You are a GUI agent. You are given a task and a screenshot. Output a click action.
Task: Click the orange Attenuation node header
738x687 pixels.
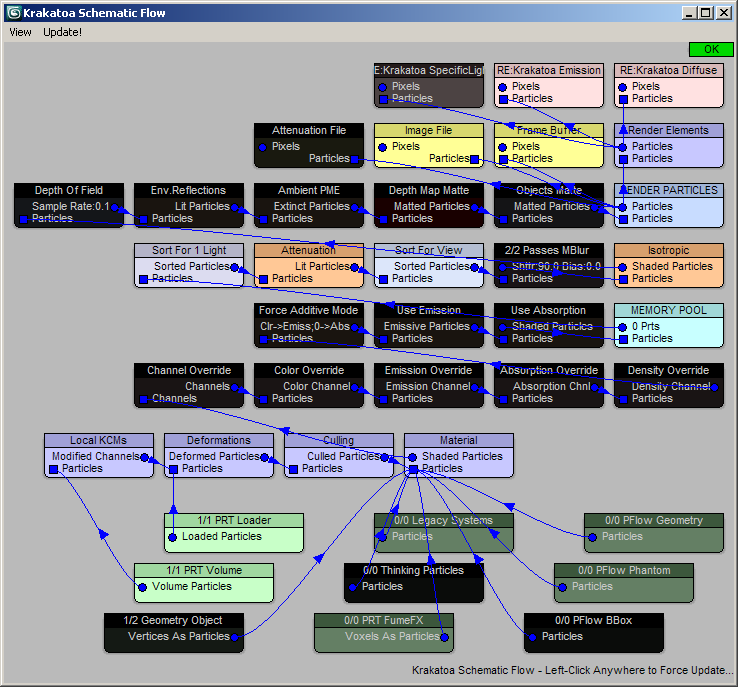click(x=309, y=250)
